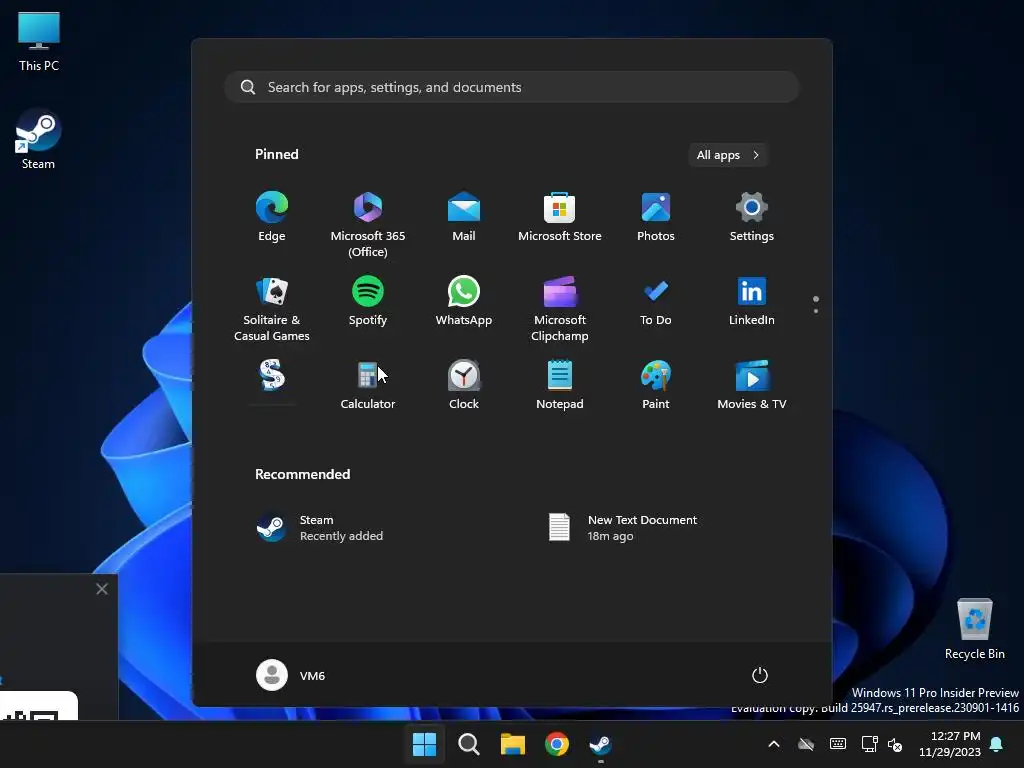The height and width of the screenshot is (768, 1024).
Task: Open Solitaire & Casual Games
Action: (272, 308)
